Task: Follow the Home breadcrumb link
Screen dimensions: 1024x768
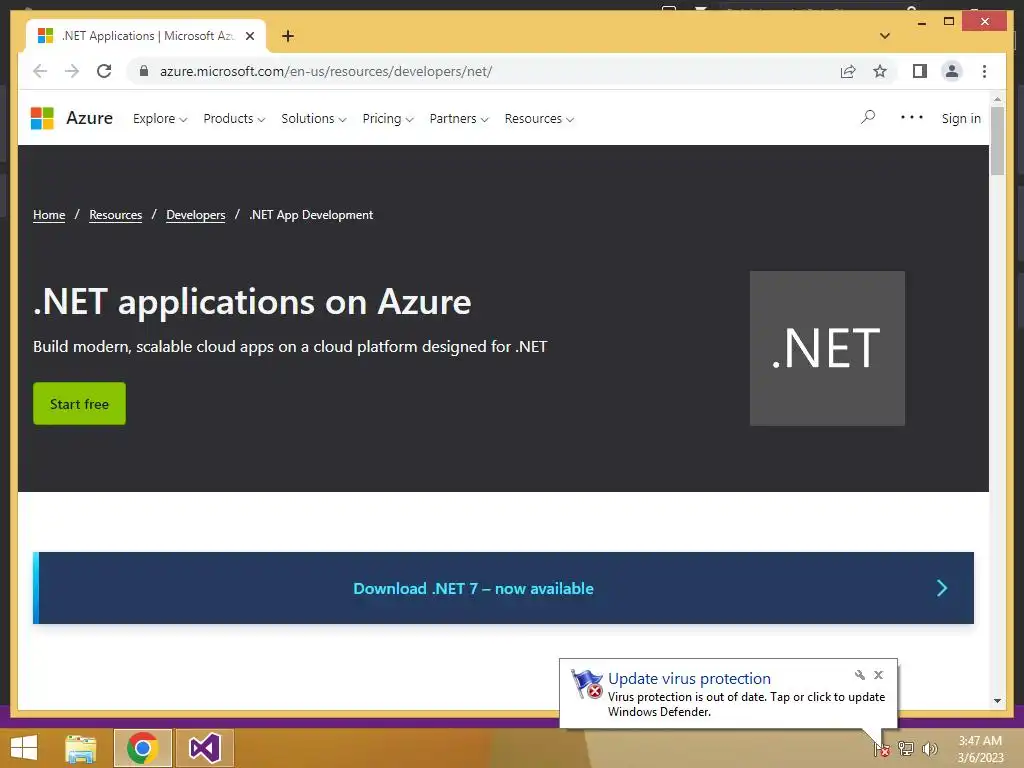Action: tap(49, 215)
